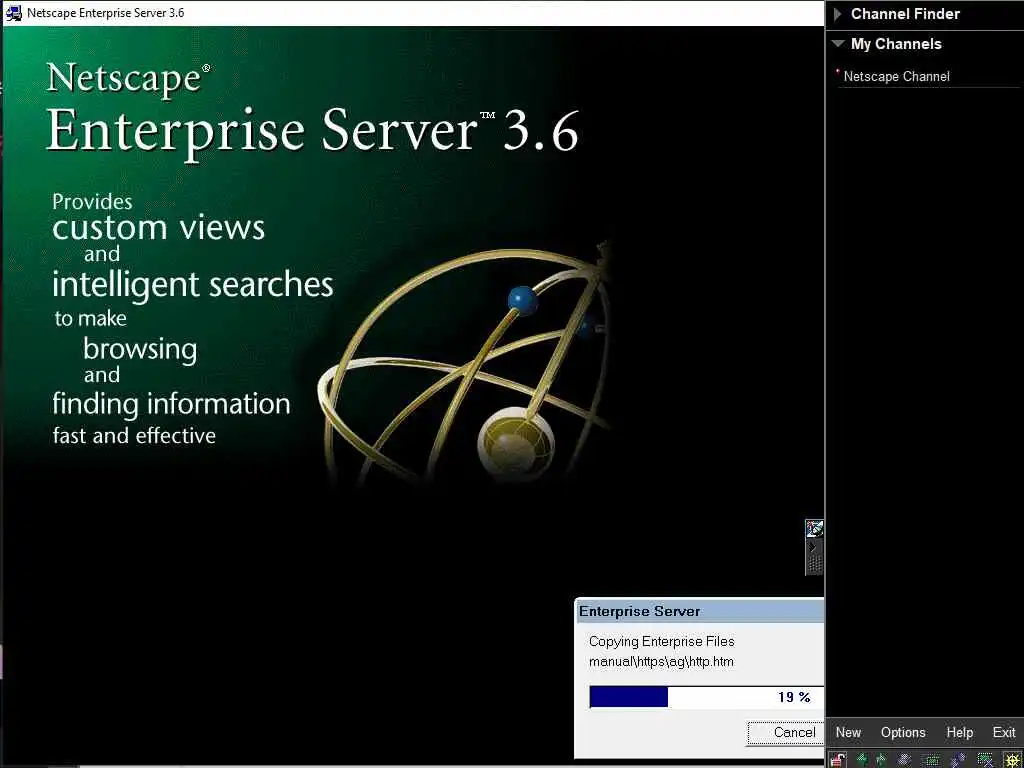This screenshot has height=768, width=1024.
Task: Open the New menu in Netcaster
Action: pyautogui.click(x=848, y=732)
